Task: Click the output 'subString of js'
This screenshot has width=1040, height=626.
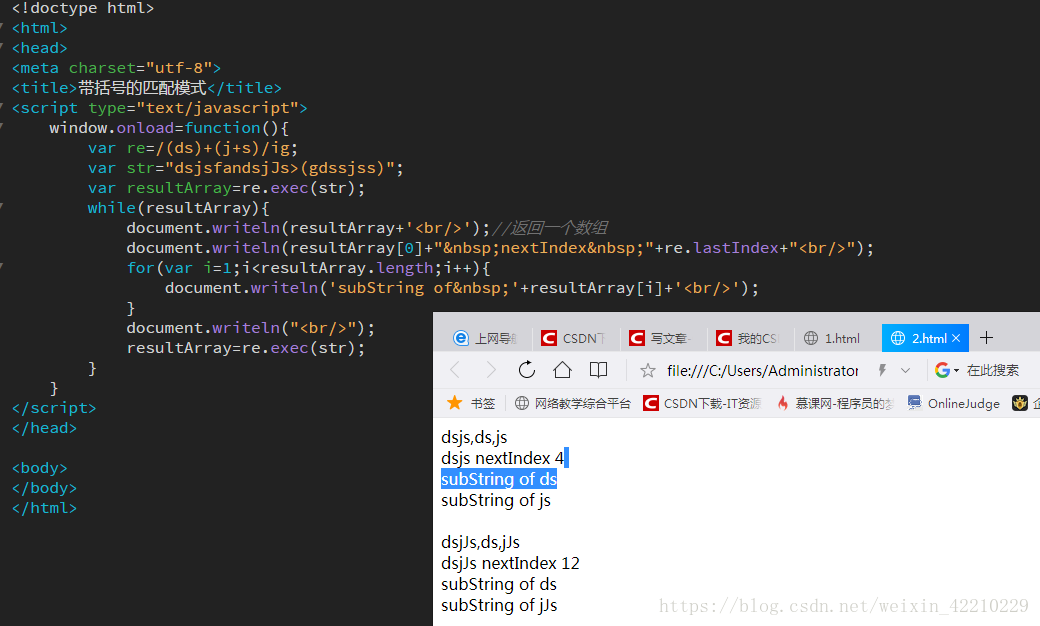Action: (495, 500)
